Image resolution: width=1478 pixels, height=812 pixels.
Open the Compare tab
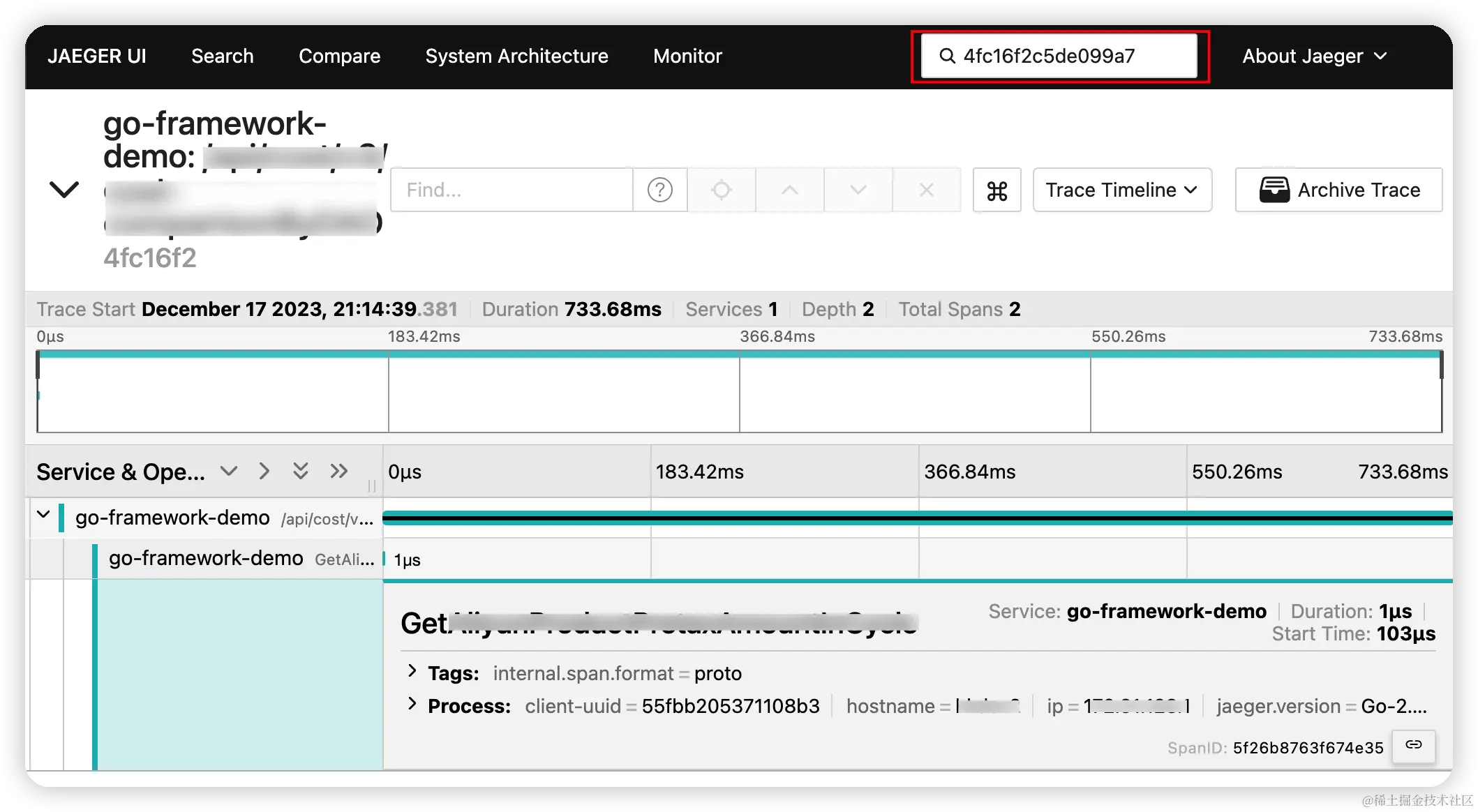coord(340,56)
